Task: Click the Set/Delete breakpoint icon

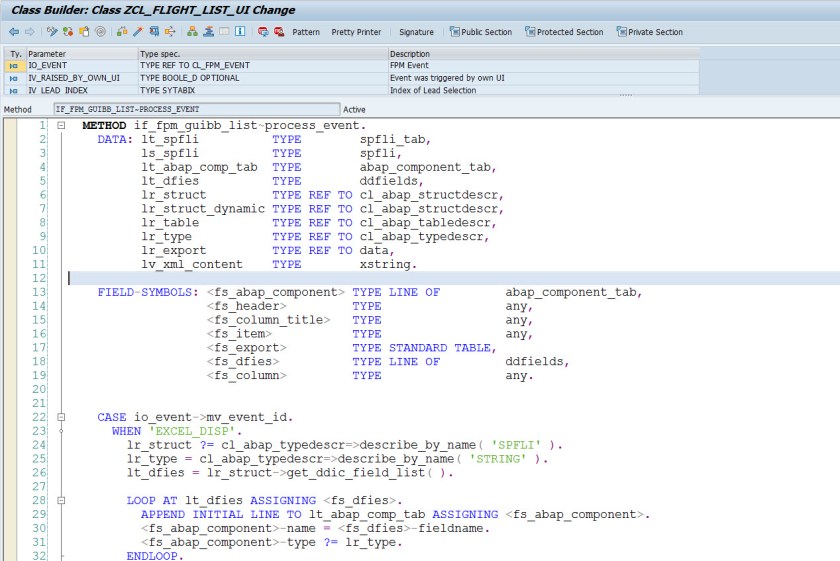Action: click(x=263, y=32)
